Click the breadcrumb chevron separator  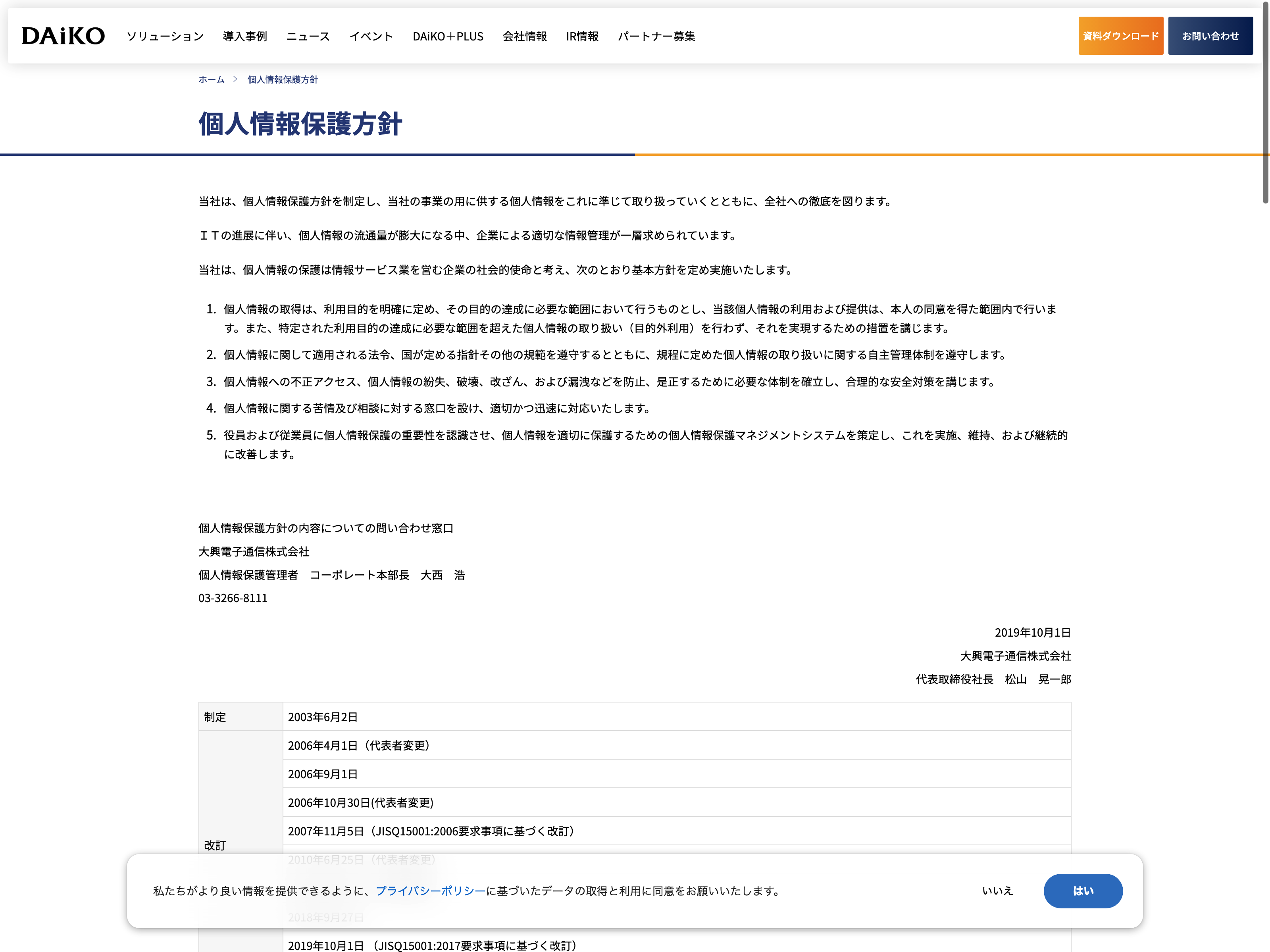coord(235,79)
